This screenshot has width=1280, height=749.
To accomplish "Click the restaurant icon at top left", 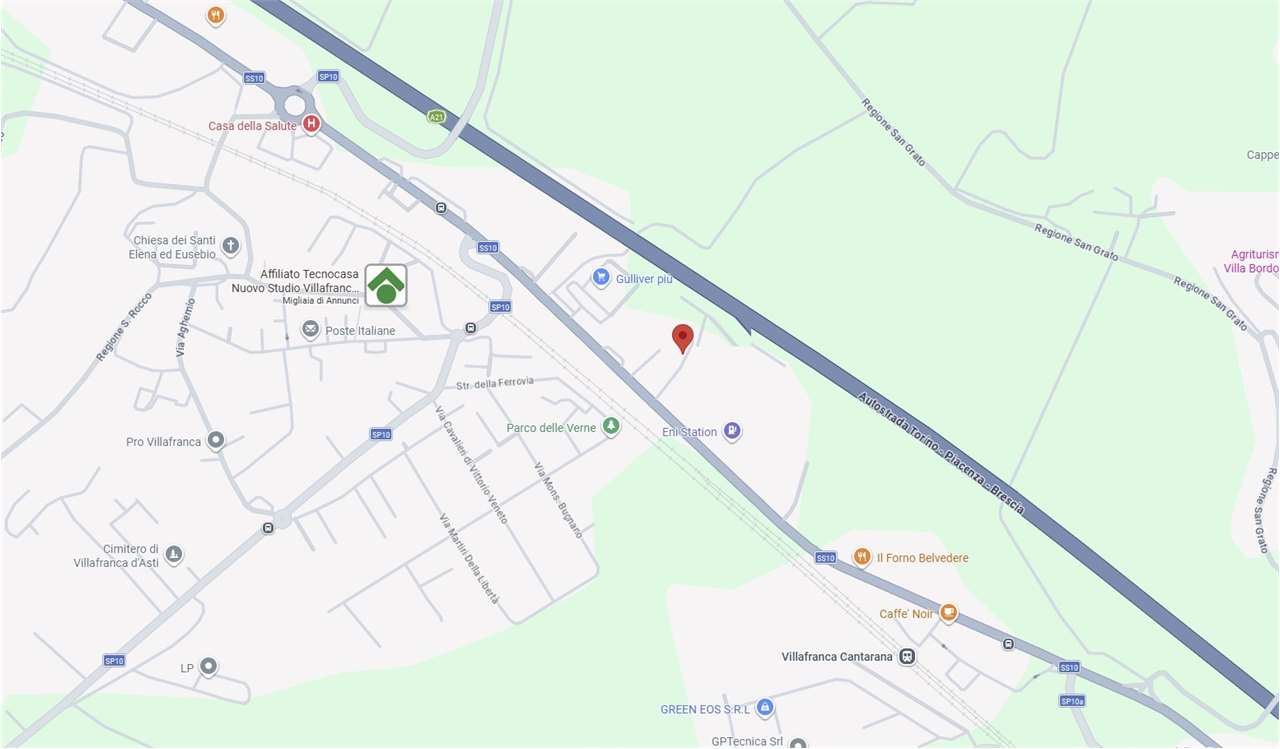I will 215,15.
